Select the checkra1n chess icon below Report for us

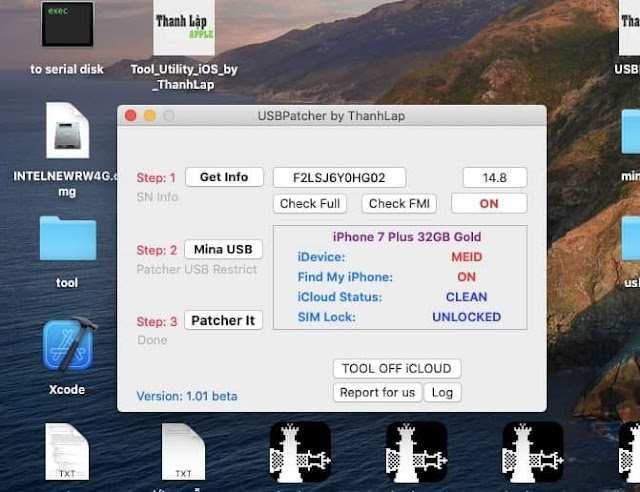coord(417,452)
